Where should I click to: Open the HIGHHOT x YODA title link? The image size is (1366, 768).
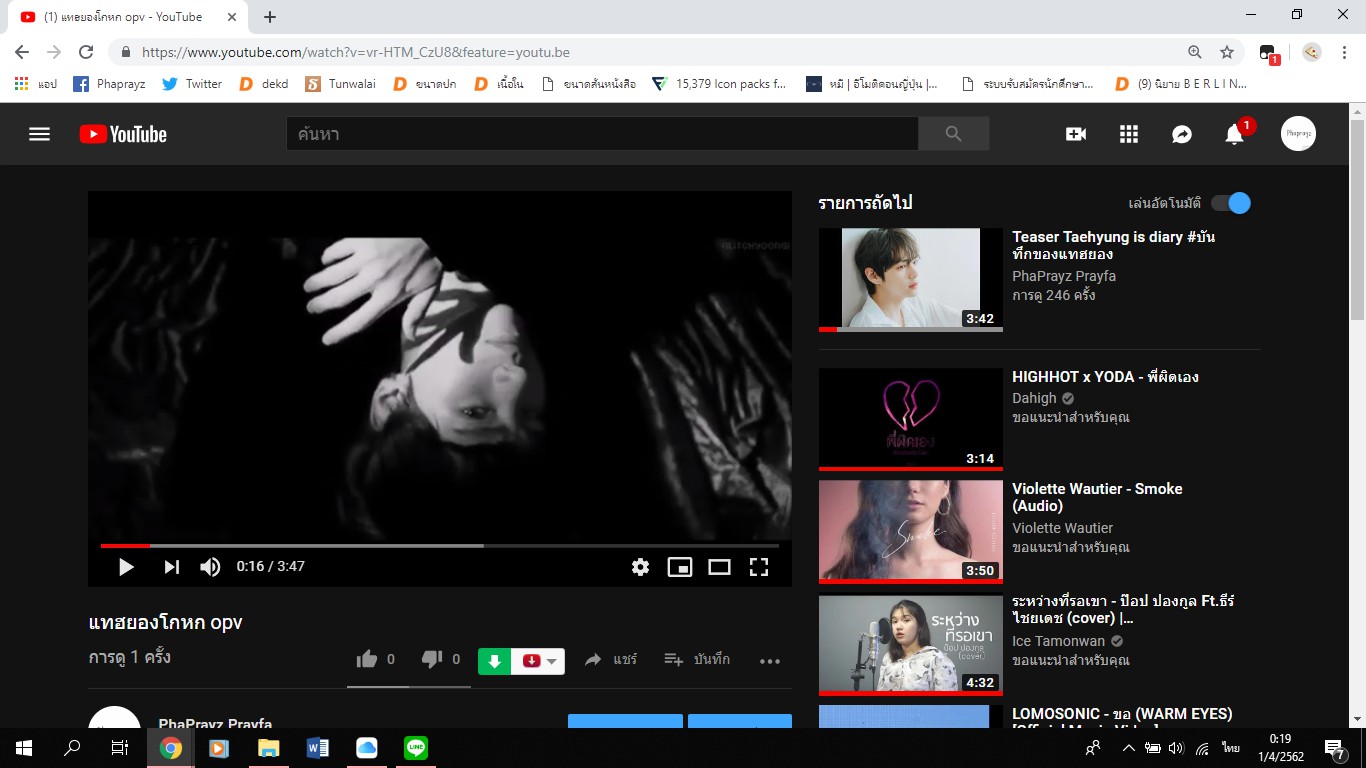[1105, 377]
